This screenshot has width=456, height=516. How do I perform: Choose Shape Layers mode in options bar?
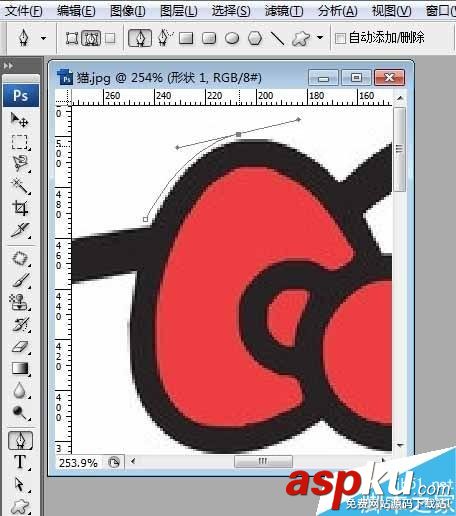click(x=72, y=38)
